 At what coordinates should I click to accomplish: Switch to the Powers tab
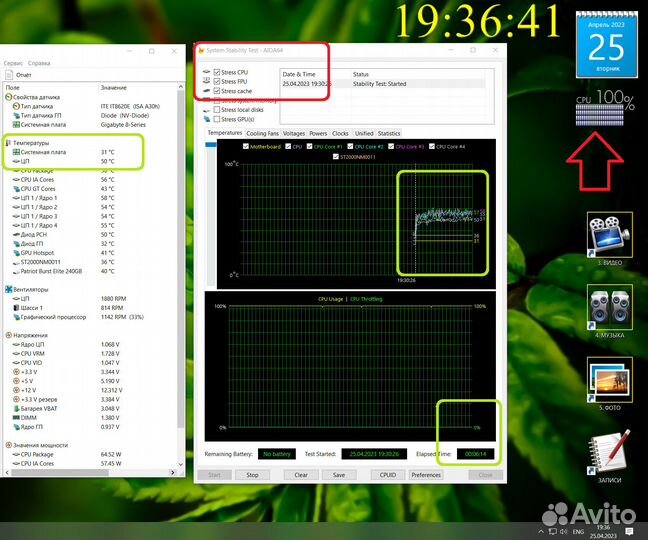click(x=318, y=133)
